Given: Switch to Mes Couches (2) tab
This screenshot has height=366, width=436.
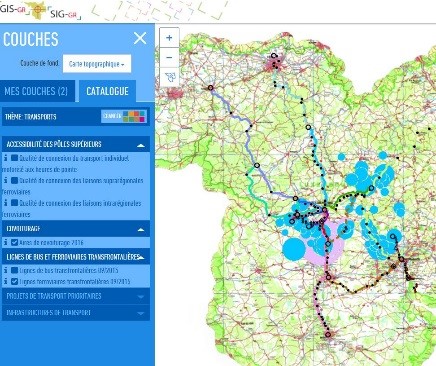Looking at the screenshot, I should (x=37, y=91).
